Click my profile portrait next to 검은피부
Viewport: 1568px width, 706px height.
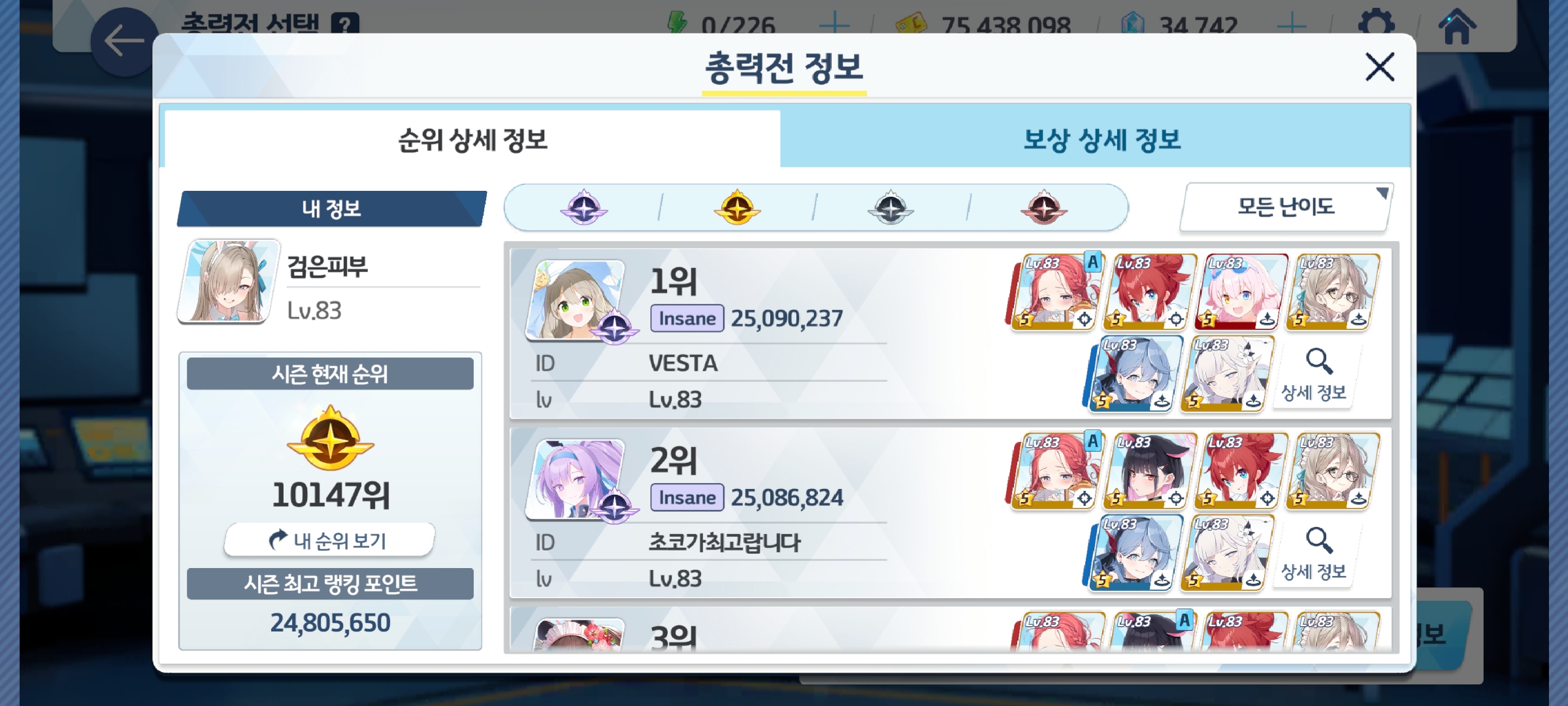click(229, 281)
